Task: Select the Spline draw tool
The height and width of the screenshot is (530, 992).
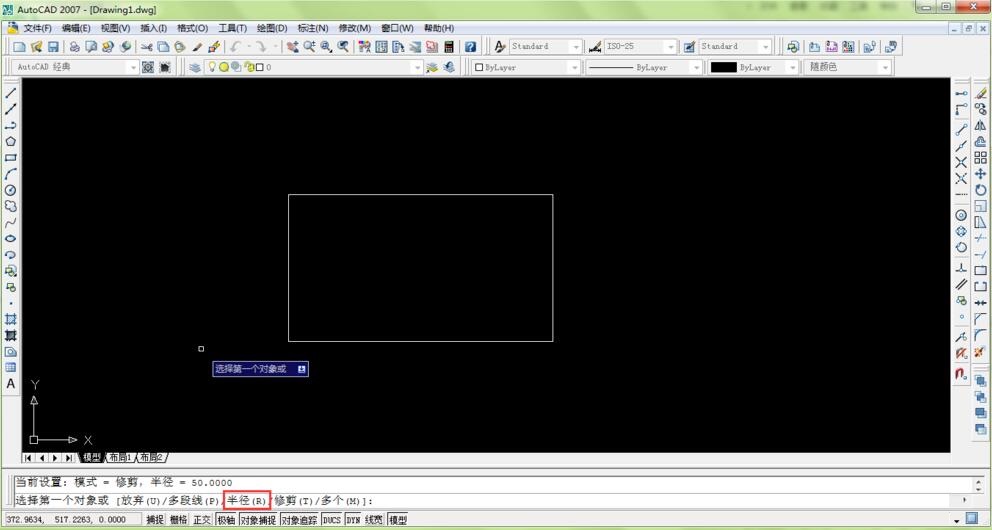Action: 11,223
